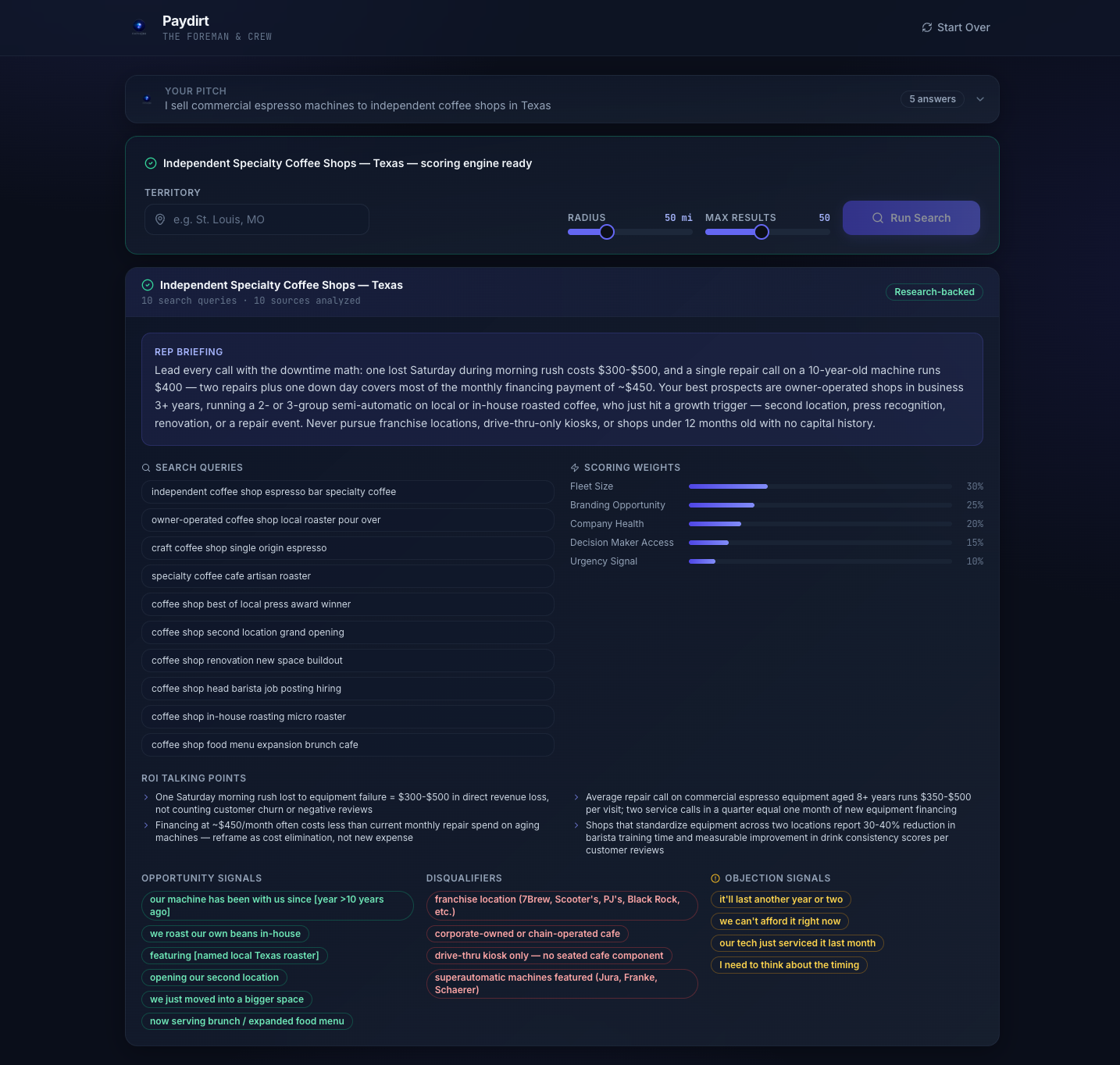Click 'our machine has been with us since' tag
Image resolution: width=1120 pixels, height=1065 pixels.
[277, 906]
